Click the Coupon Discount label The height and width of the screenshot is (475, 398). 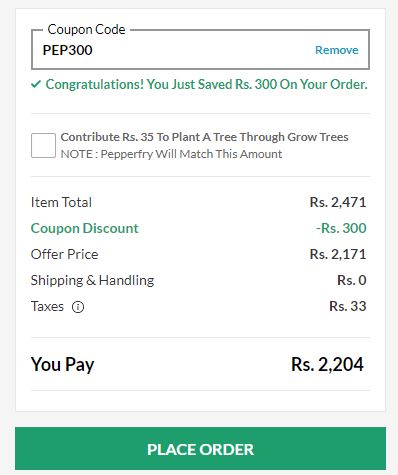coord(84,228)
